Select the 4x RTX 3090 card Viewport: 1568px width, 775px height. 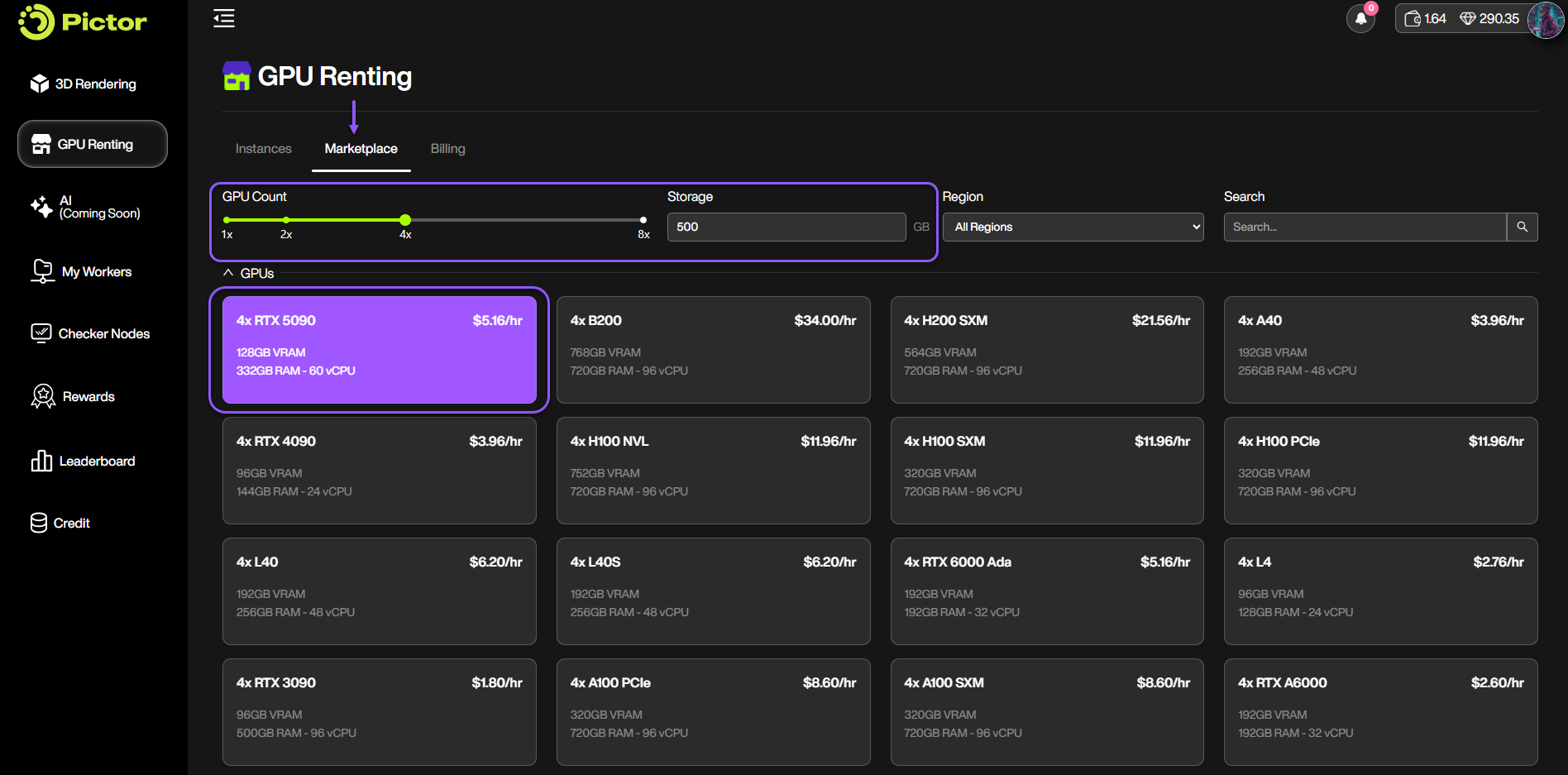pyautogui.click(x=379, y=711)
